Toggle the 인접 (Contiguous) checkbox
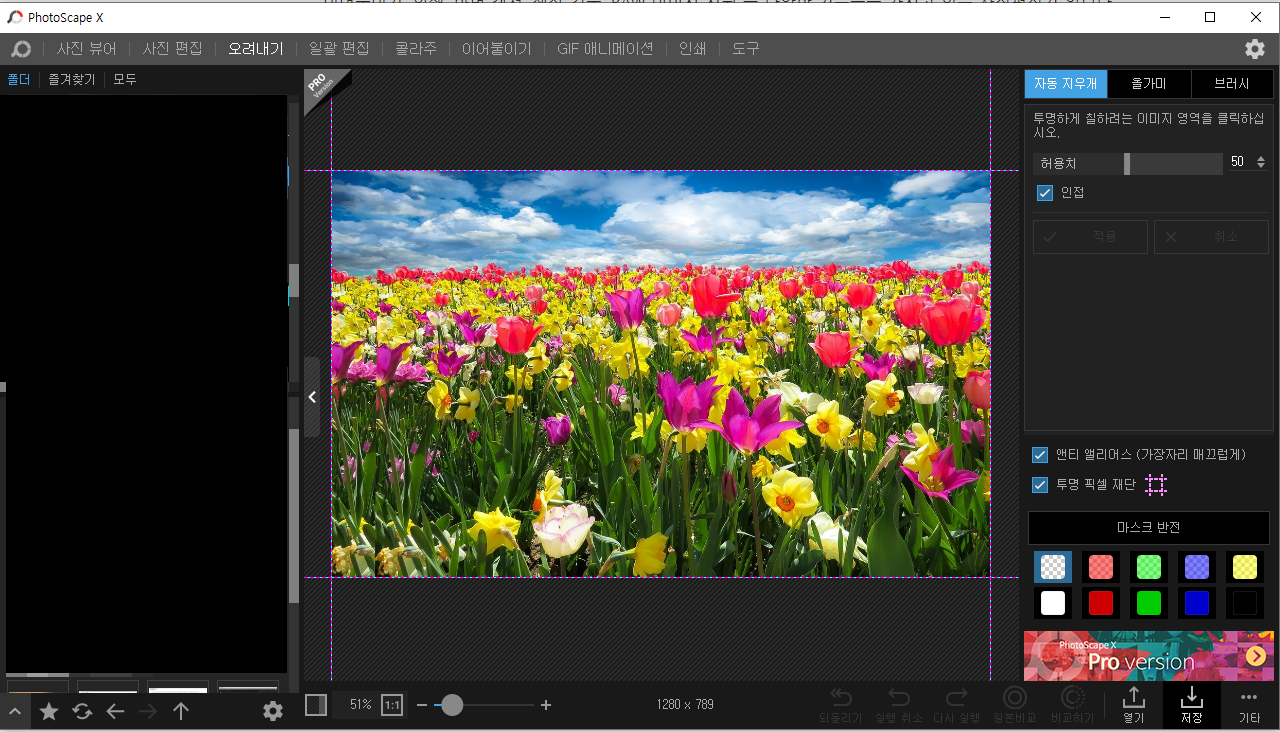Screen dimensions: 1280x732 click(1045, 192)
